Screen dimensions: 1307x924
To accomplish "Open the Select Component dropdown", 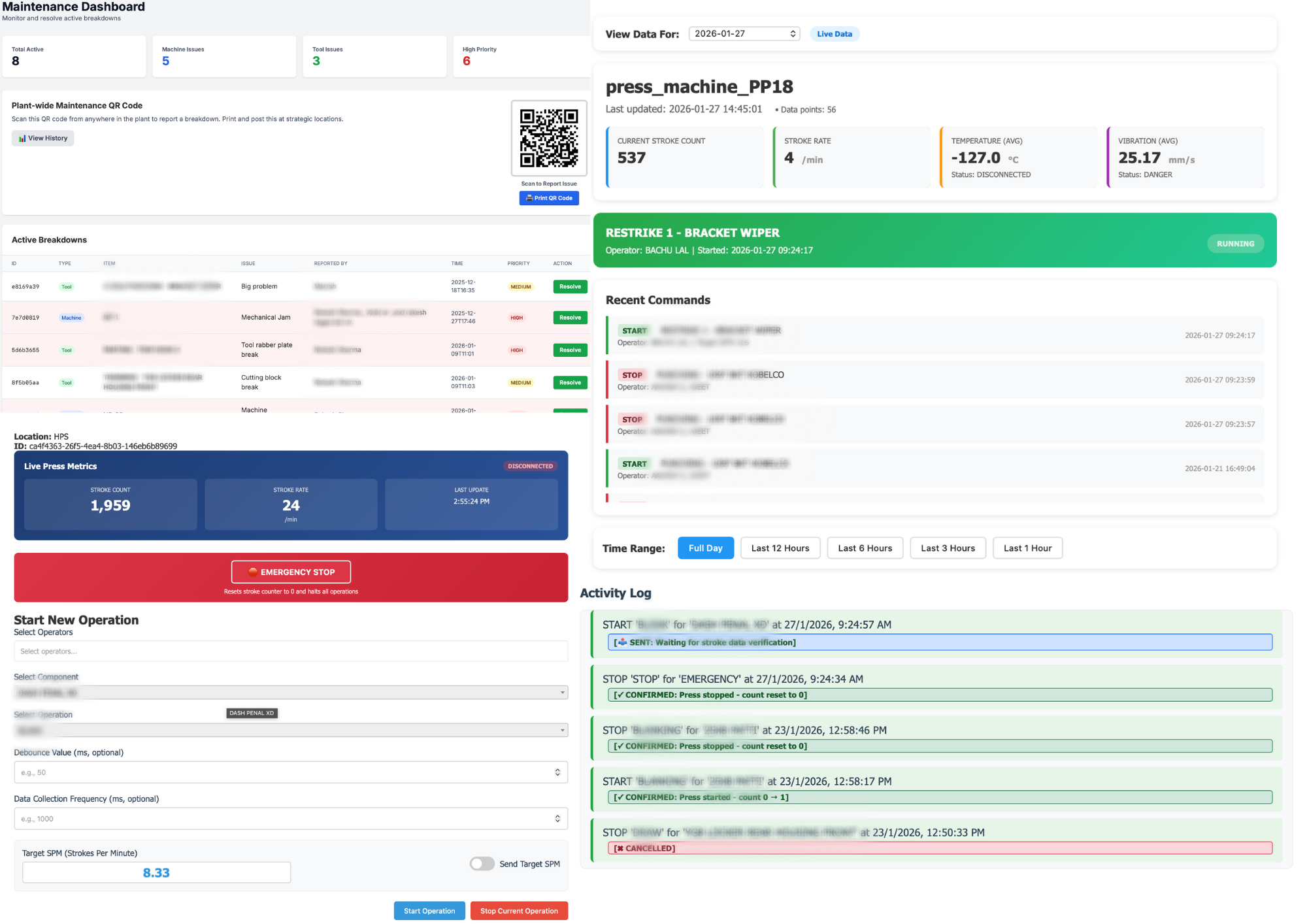I will [291, 692].
